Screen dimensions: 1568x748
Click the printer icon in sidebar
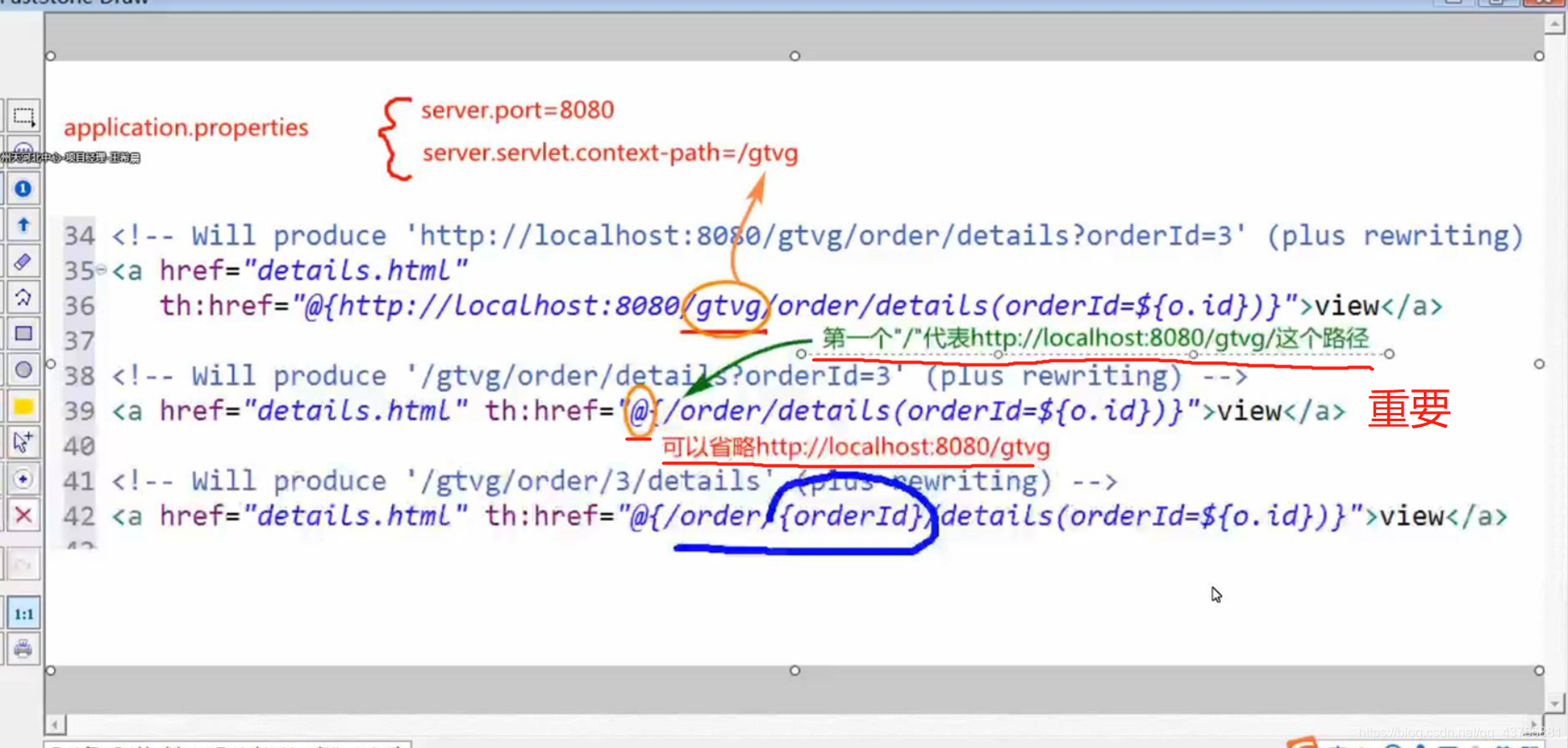point(23,649)
